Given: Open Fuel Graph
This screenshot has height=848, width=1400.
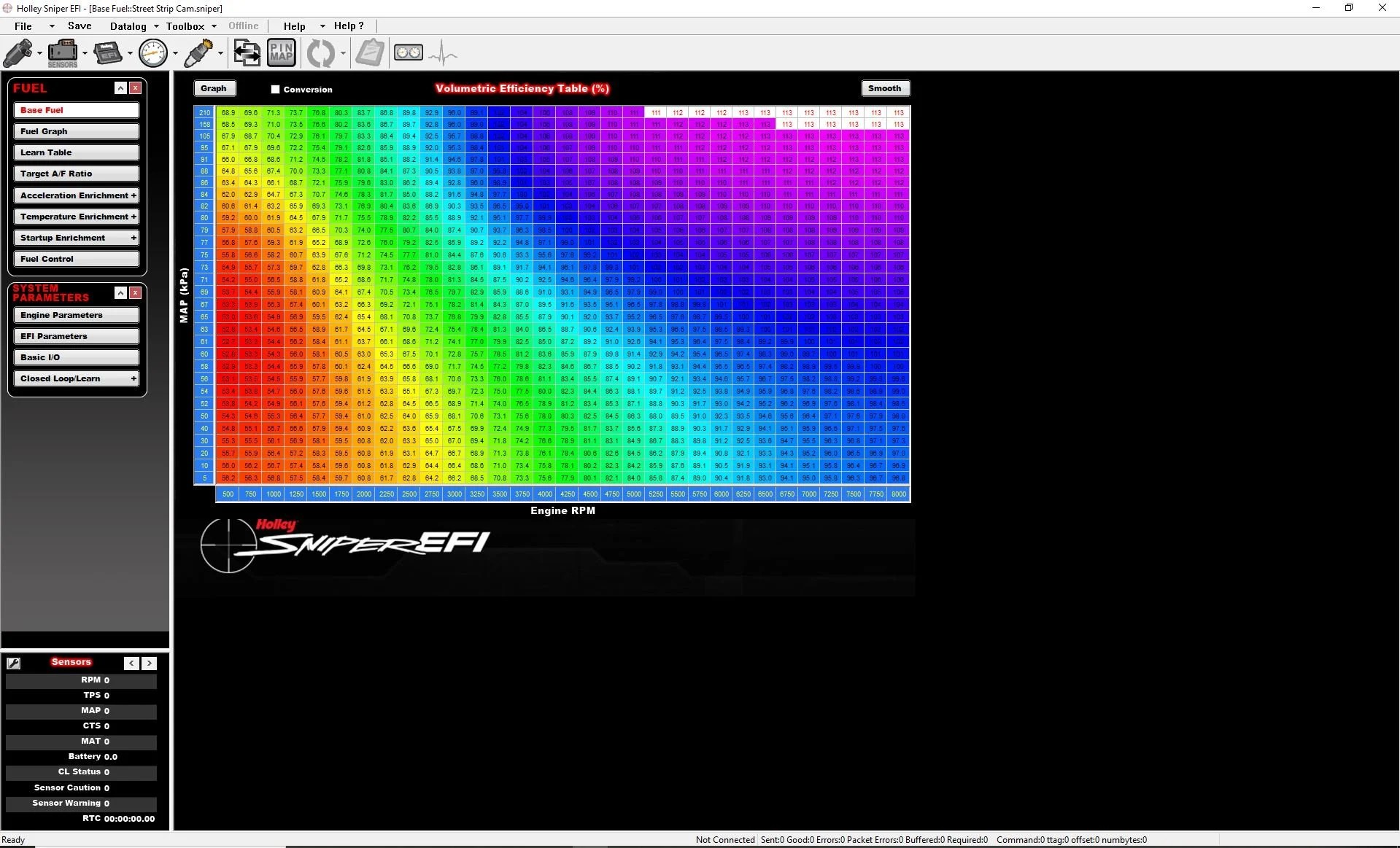Looking at the screenshot, I should pos(76,131).
